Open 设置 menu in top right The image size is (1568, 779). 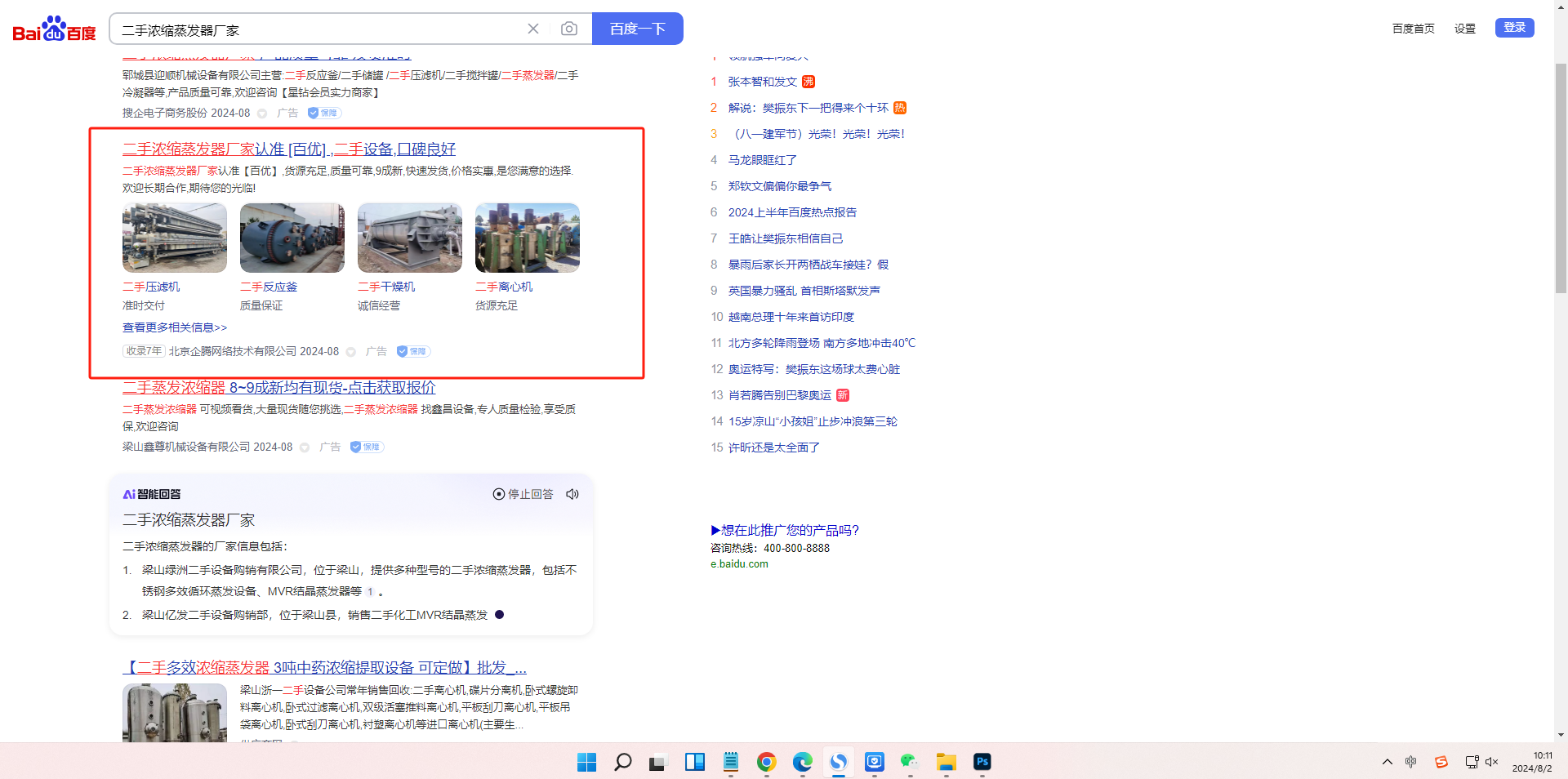(x=1464, y=29)
